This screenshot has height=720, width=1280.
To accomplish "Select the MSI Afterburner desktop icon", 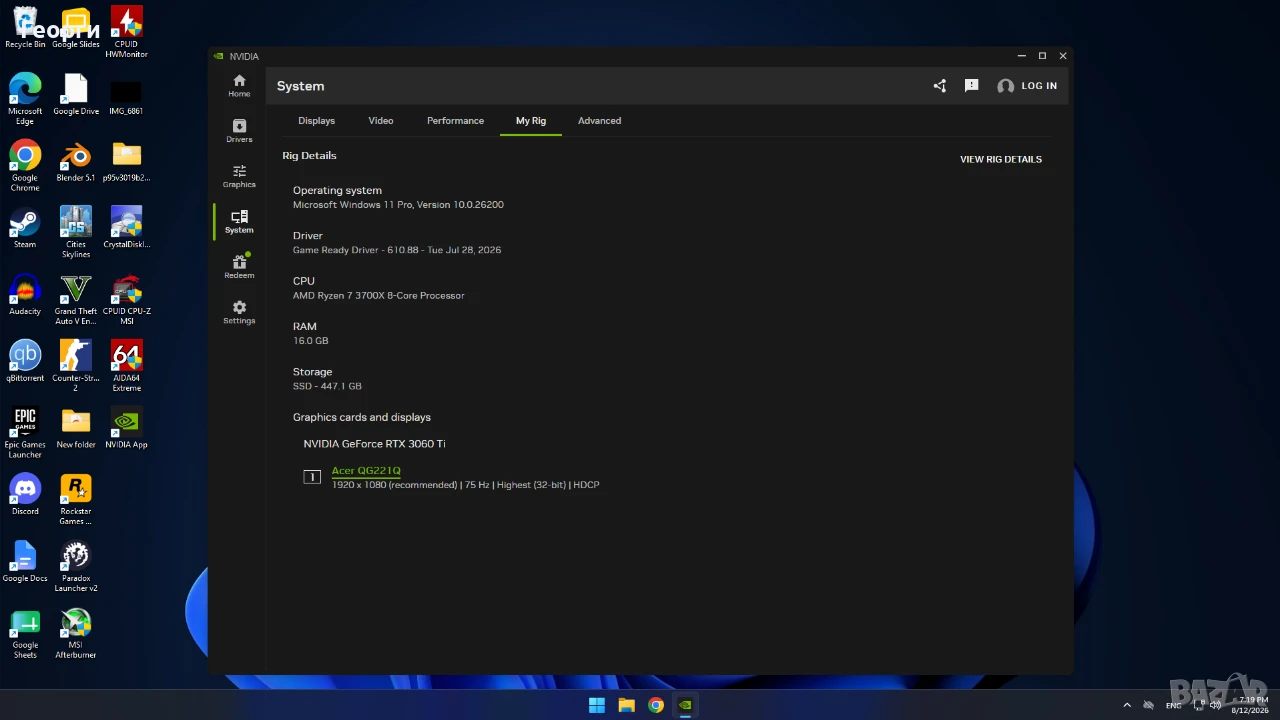I will [x=76, y=634].
